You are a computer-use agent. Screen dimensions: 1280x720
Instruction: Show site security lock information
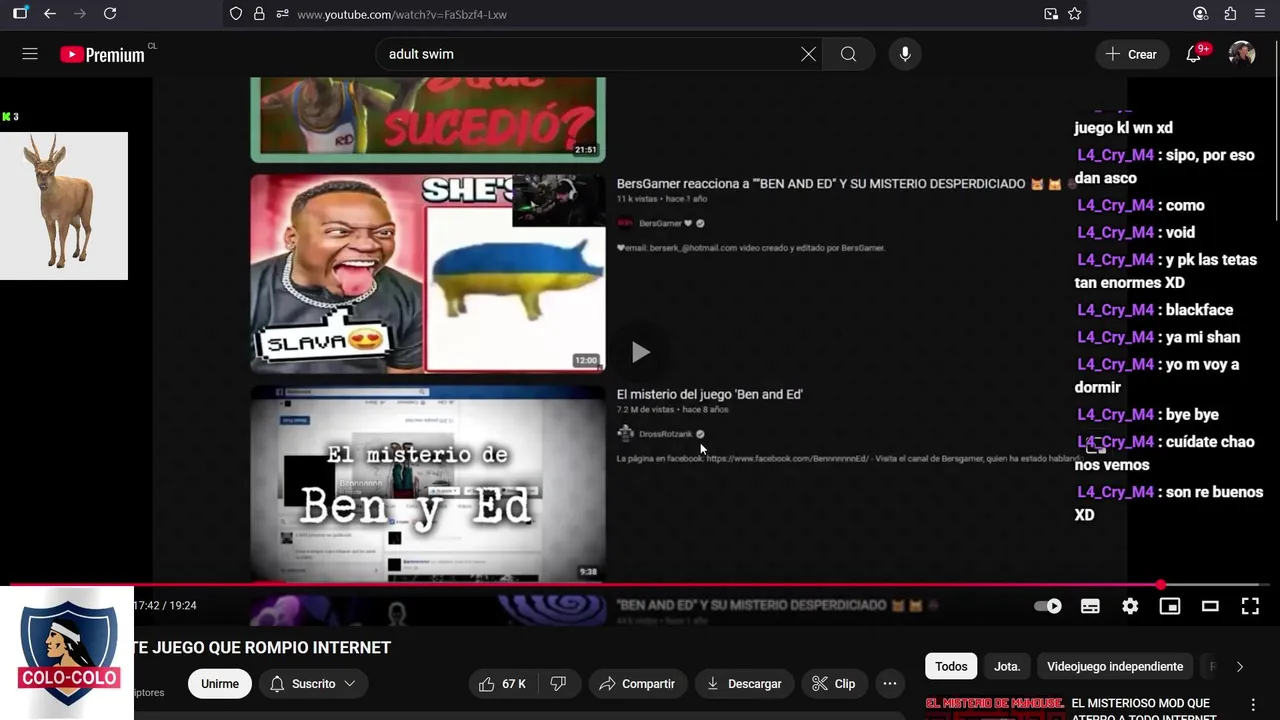pyautogui.click(x=259, y=14)
